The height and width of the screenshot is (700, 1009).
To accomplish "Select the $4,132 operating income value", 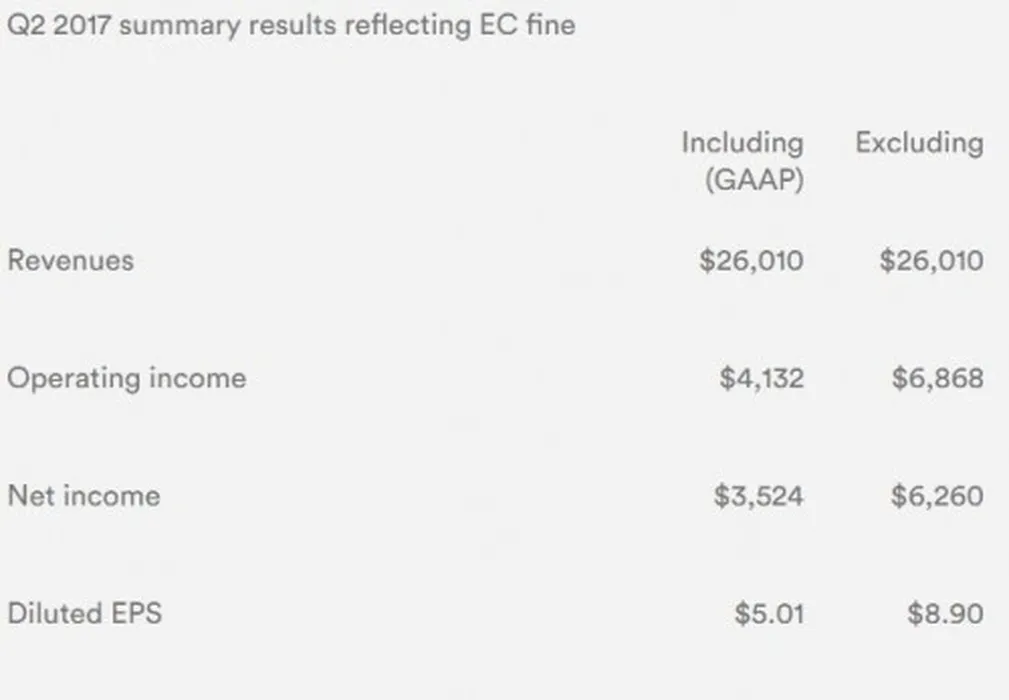I will tap(761, 379).
